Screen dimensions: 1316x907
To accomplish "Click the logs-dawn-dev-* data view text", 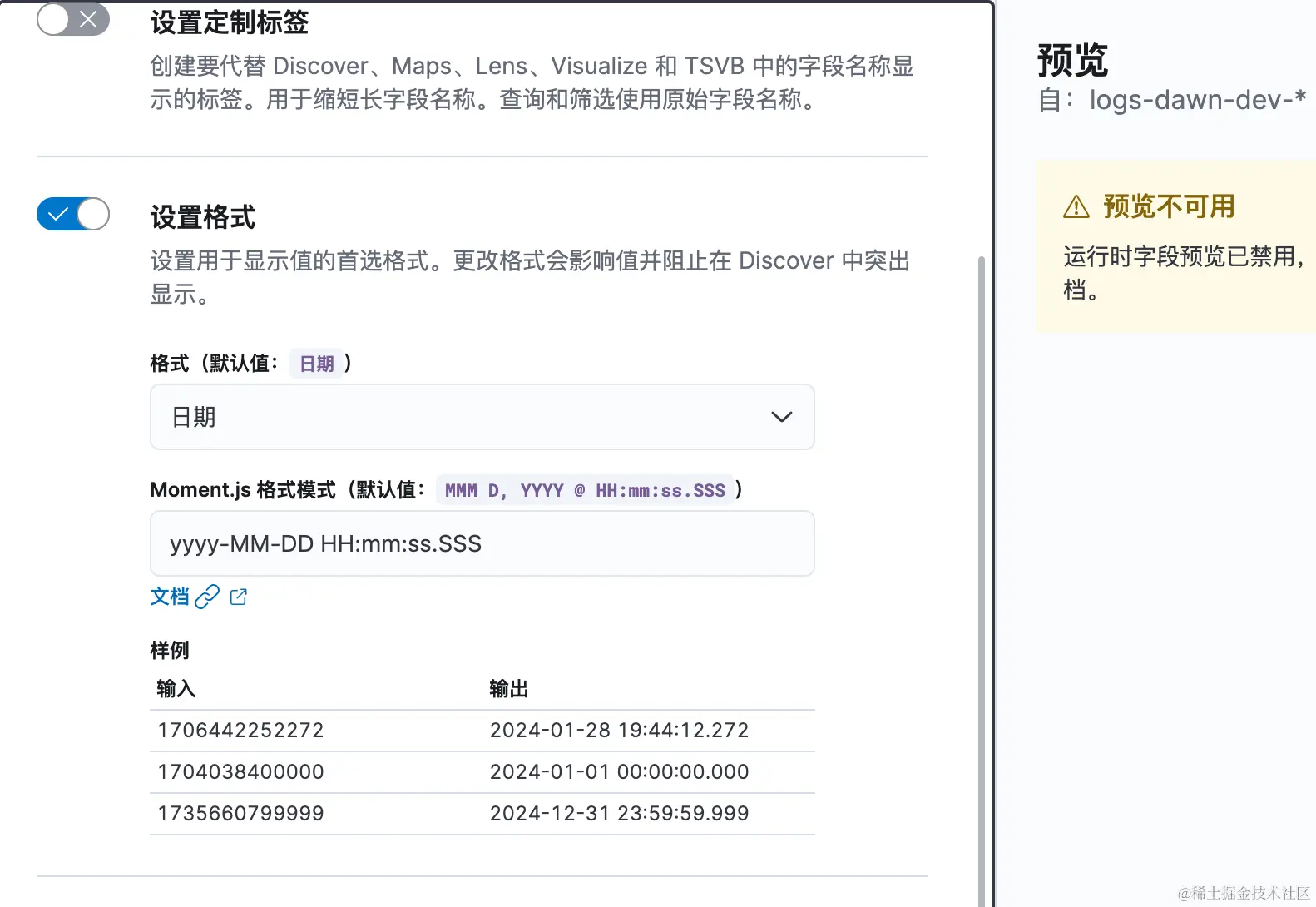I will point(1198,100).
